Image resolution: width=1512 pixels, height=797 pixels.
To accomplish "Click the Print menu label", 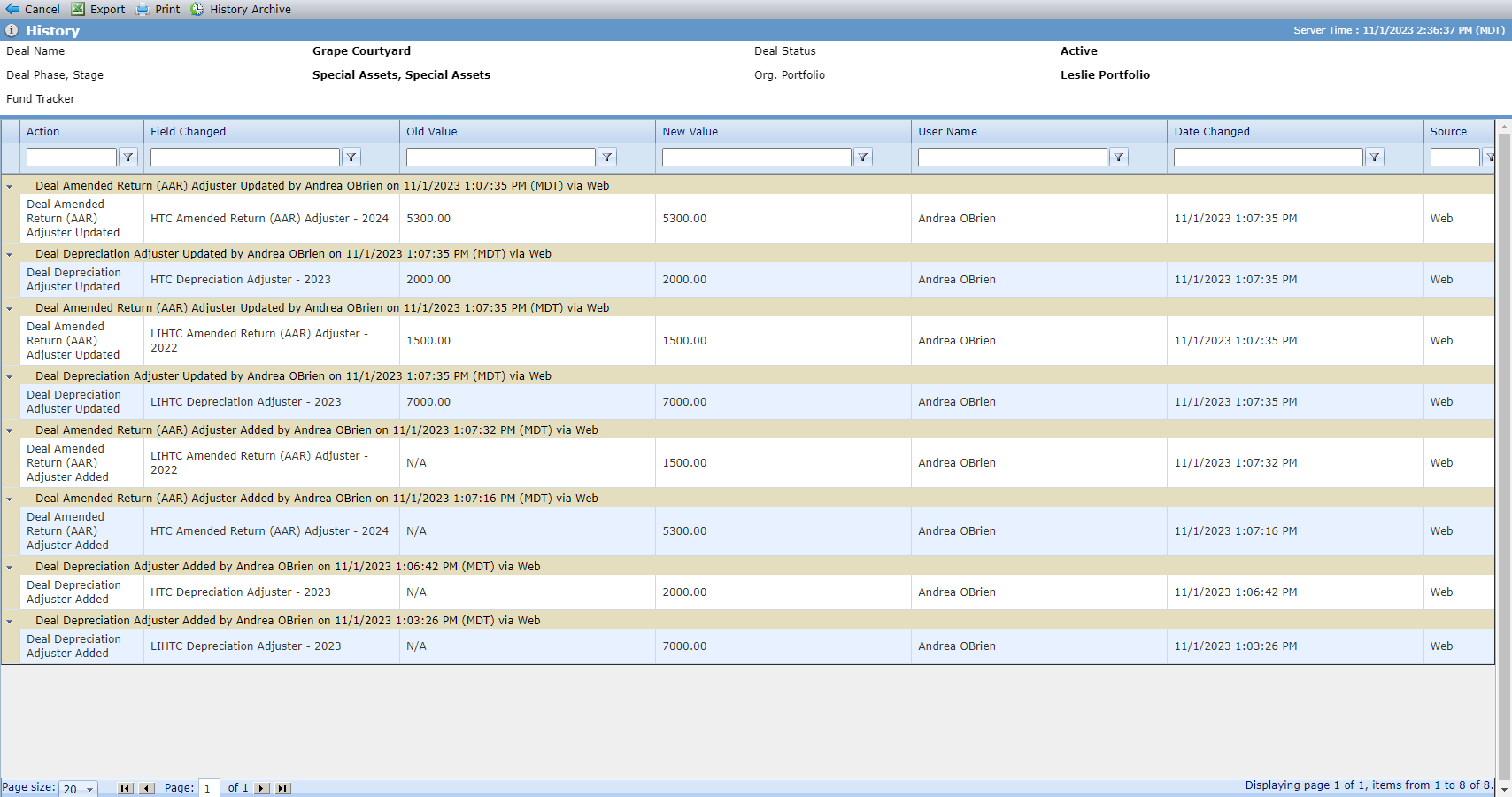I will tap(167, 9).
